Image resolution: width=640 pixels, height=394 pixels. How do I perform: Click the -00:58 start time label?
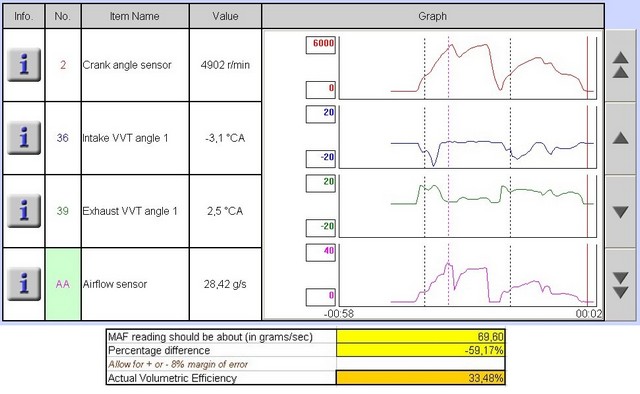[339, 314]
